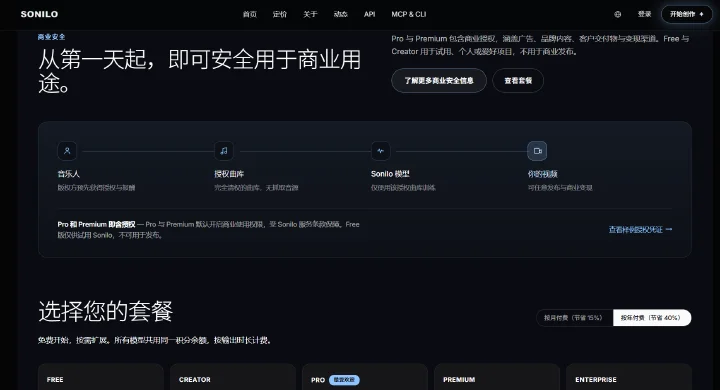Open the MCP & CLI nav item
This screenshot has height=390, width=720.
409,14
